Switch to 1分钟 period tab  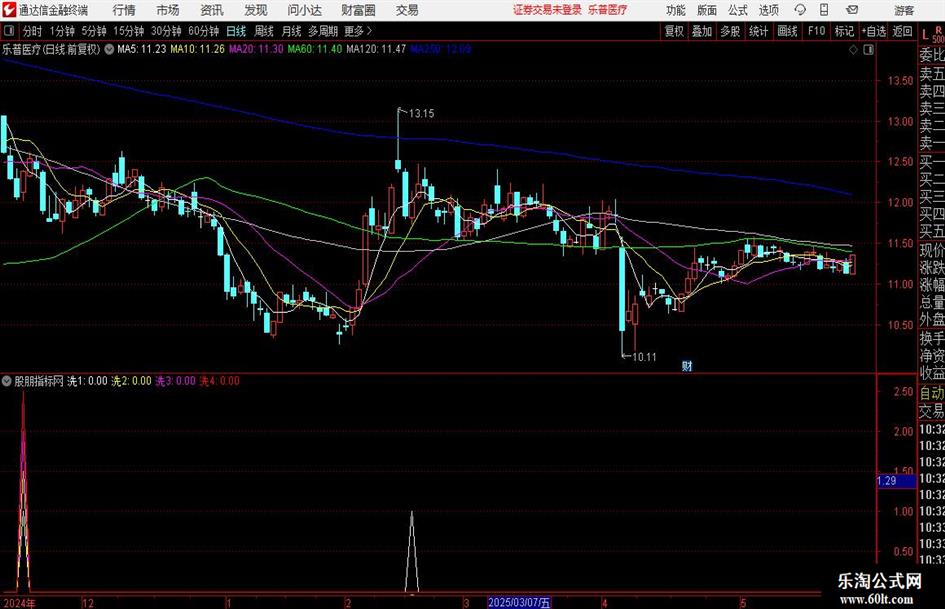[62, 31]
